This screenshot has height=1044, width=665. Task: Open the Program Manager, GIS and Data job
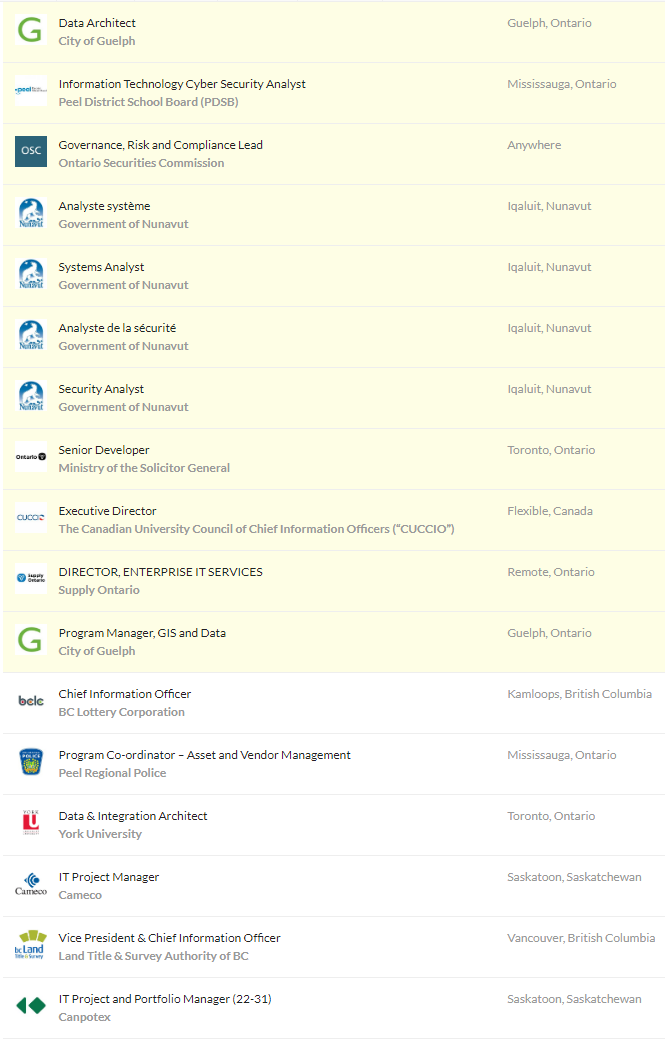click(x=142, y=633)
